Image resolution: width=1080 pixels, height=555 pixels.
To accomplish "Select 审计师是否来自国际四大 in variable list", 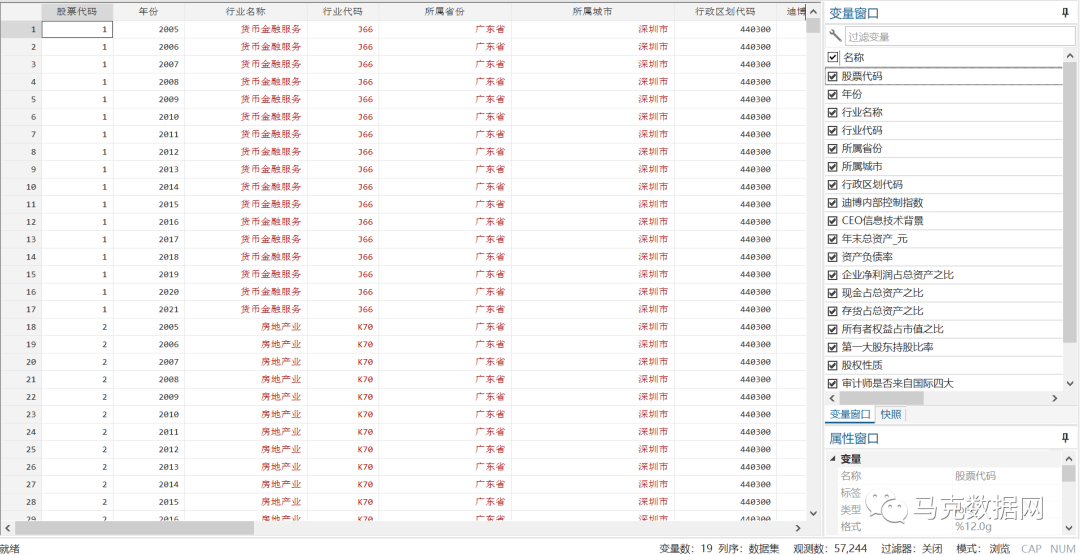I will pos(897,384).
